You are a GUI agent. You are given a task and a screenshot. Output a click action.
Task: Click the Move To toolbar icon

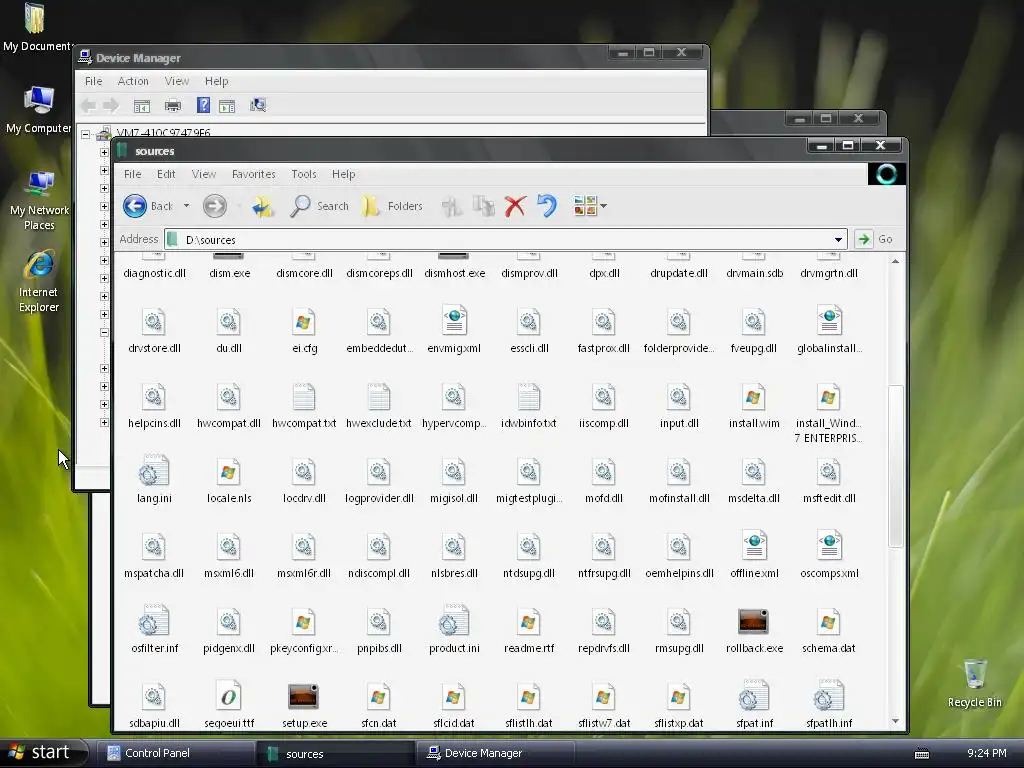[451, 206]
